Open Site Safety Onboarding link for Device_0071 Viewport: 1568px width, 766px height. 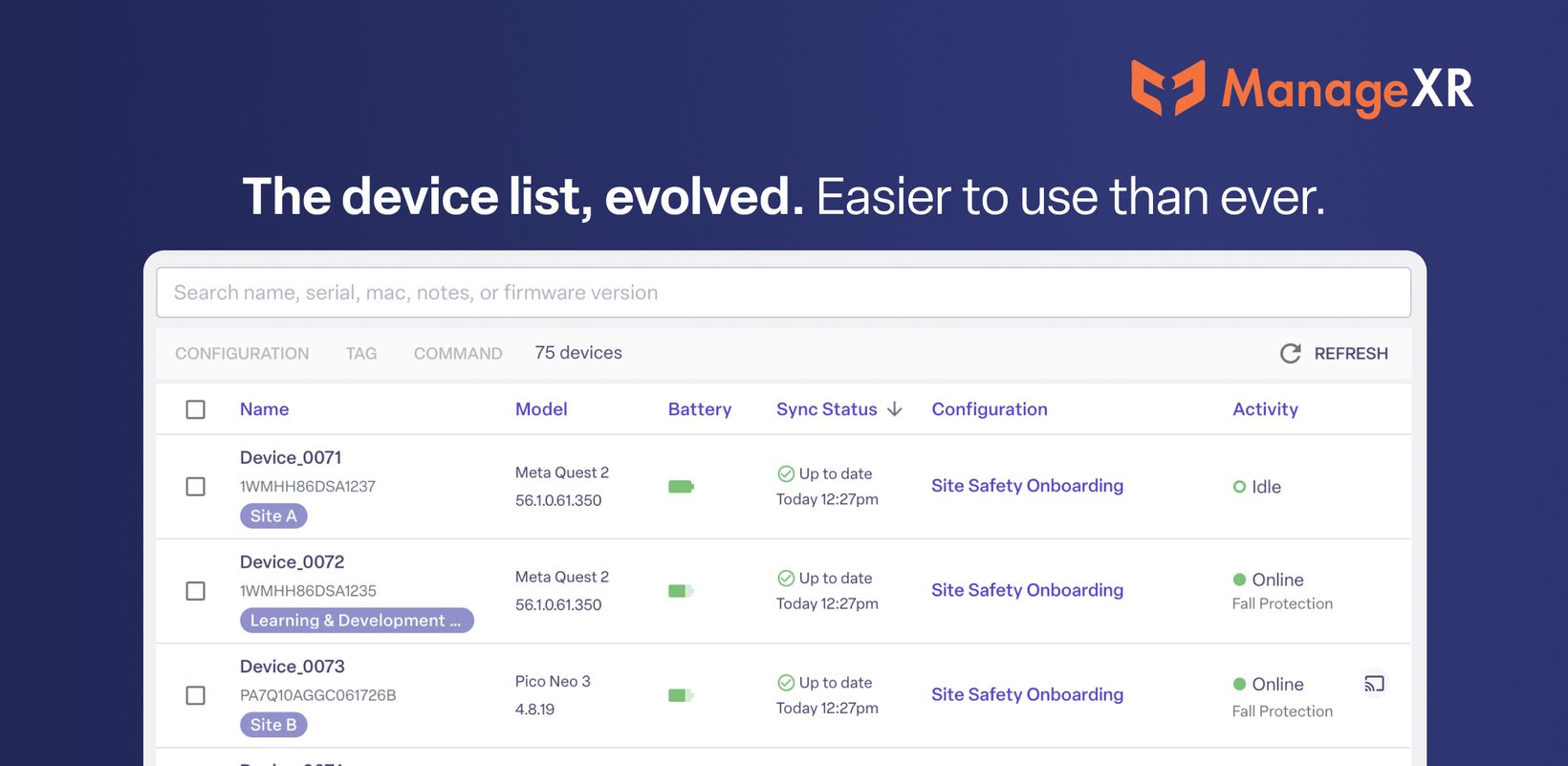[1027, 486]
